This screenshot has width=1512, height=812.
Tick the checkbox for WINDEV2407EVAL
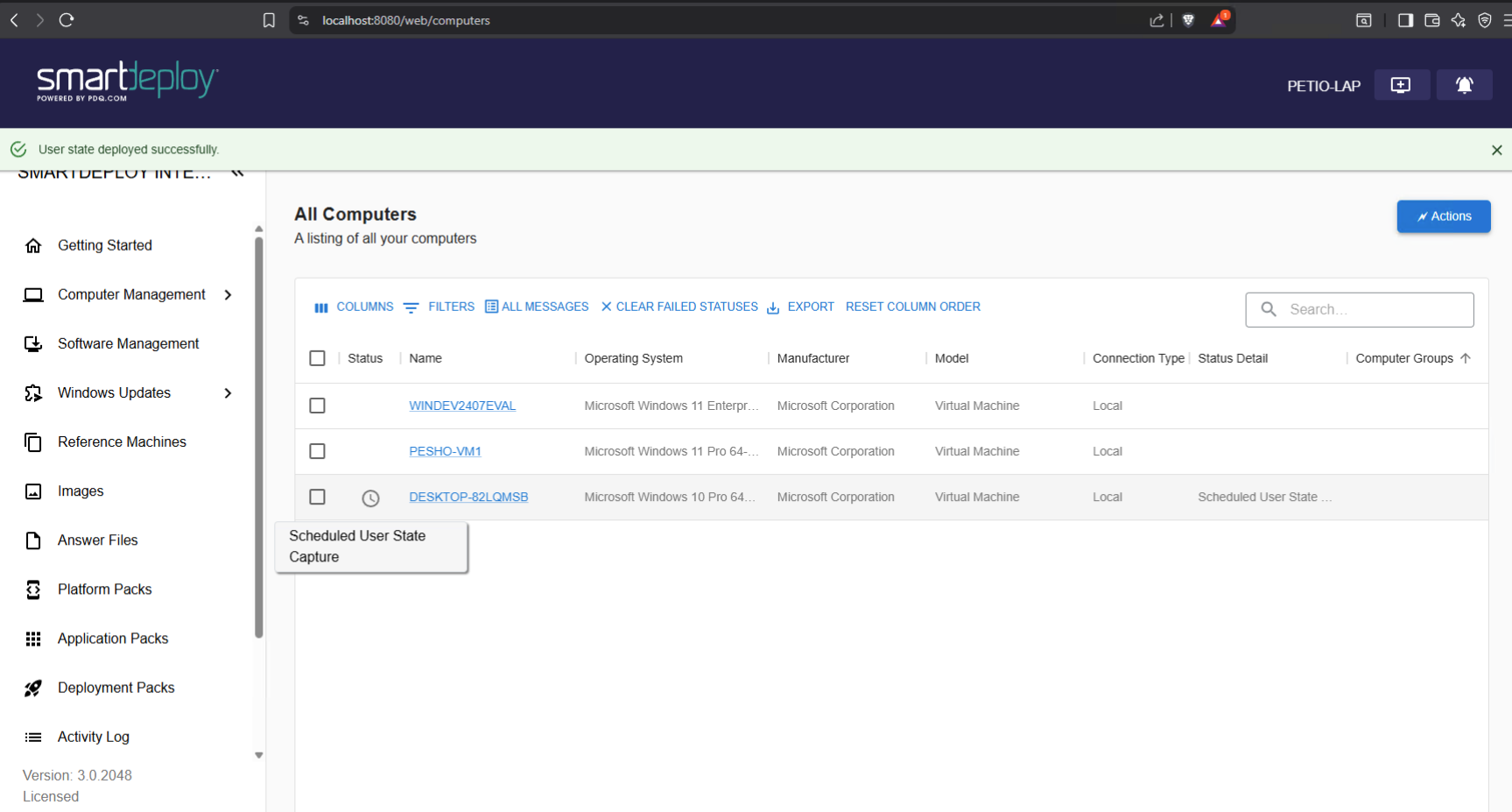(317, 406)
